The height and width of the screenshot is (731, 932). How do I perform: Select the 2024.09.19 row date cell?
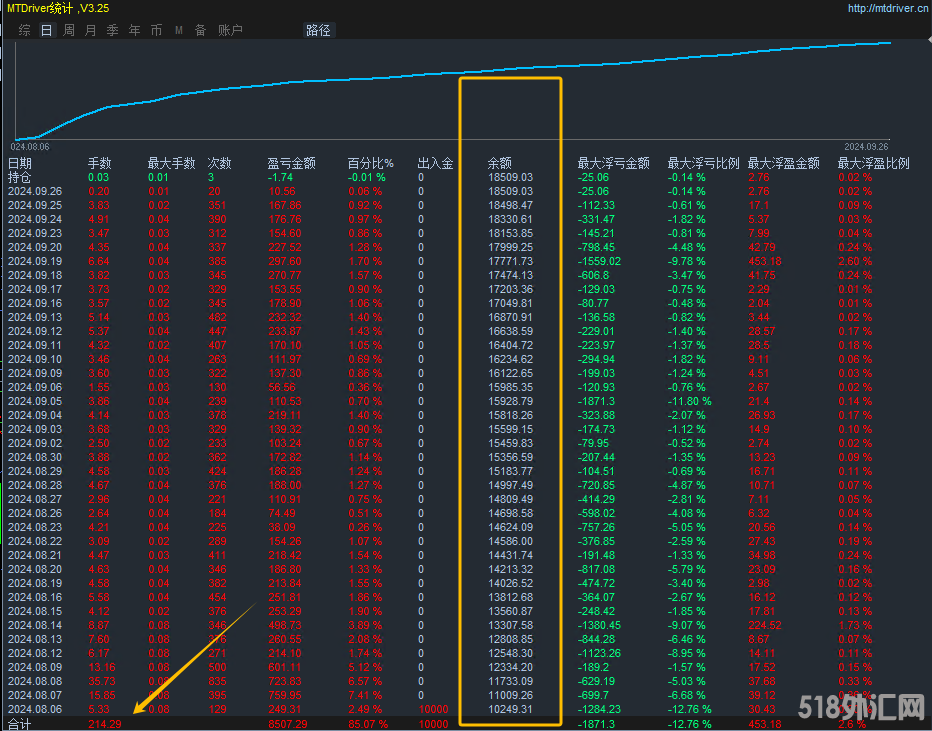tap(35, 261)
